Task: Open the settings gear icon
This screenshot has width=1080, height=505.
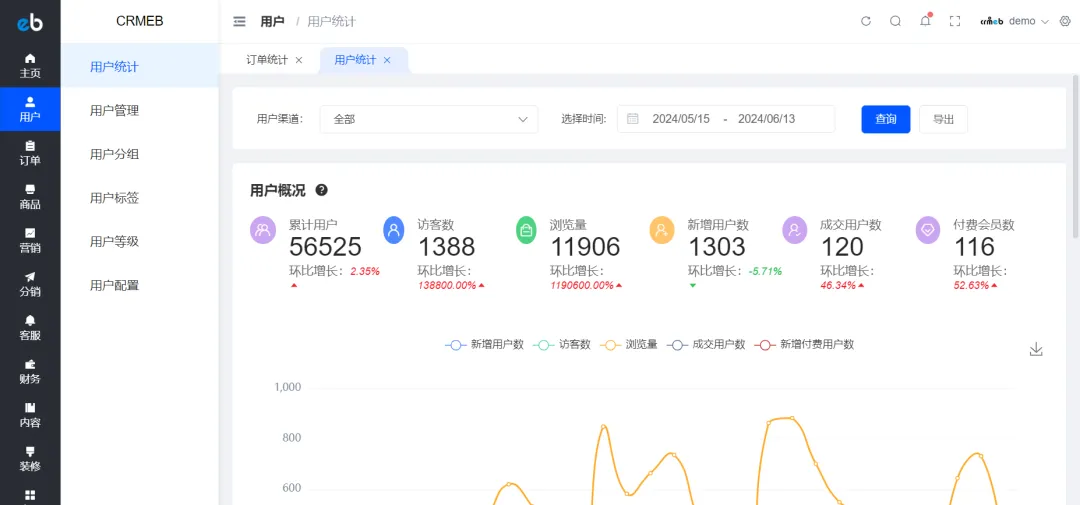Action: click(x=1064, y=21)
